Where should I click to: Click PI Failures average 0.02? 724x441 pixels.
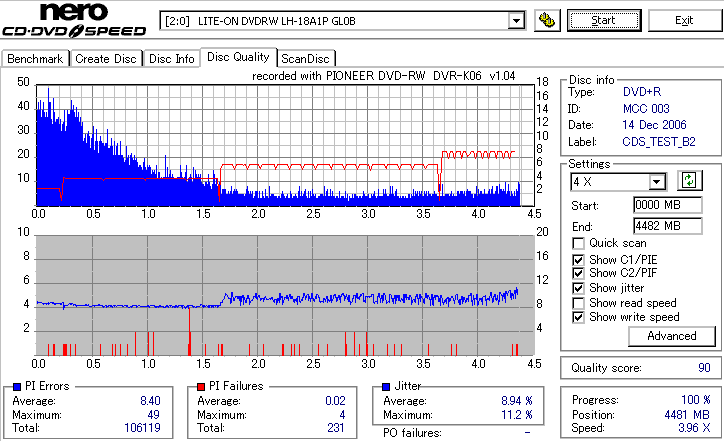click(335, 401)
